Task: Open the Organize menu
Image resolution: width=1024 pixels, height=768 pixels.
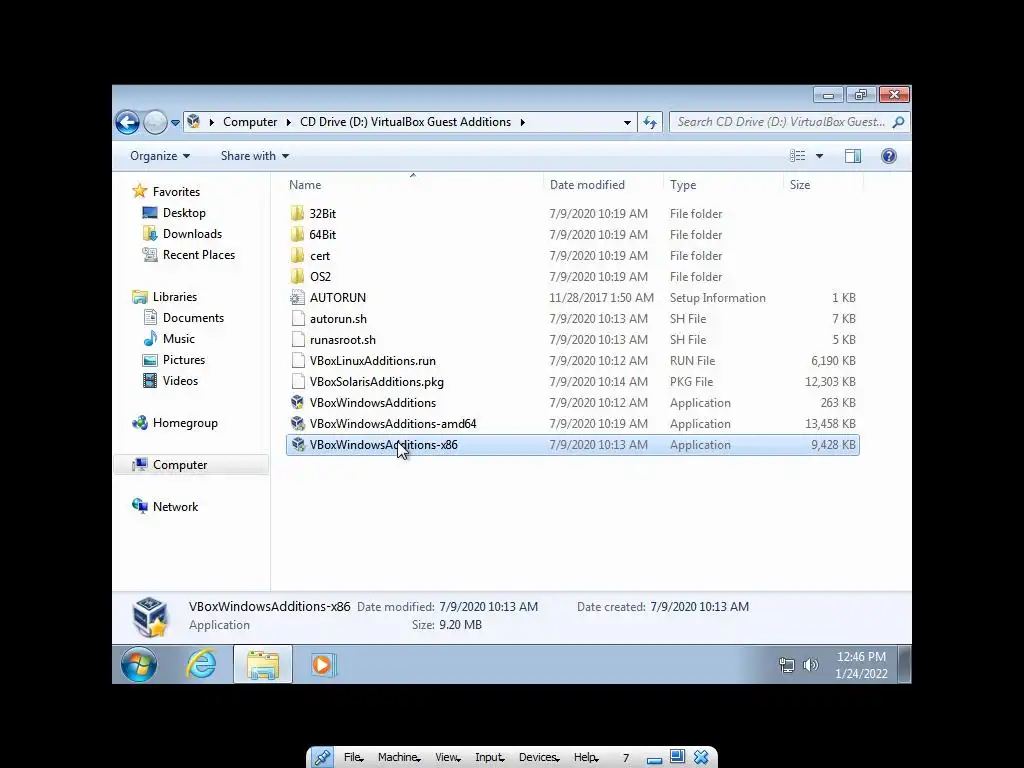Action: (x=160, y=156)
